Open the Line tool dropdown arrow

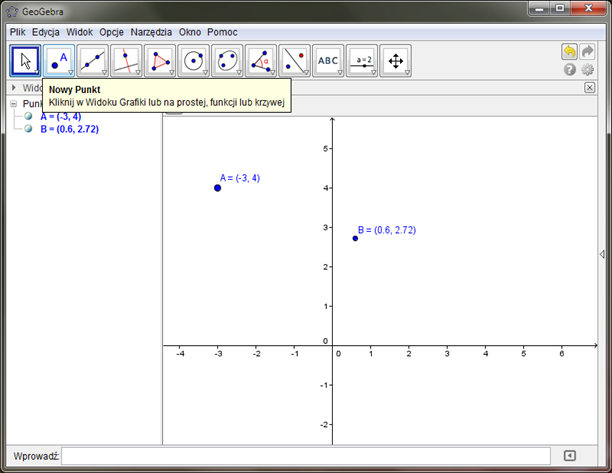tap(104, 73)
